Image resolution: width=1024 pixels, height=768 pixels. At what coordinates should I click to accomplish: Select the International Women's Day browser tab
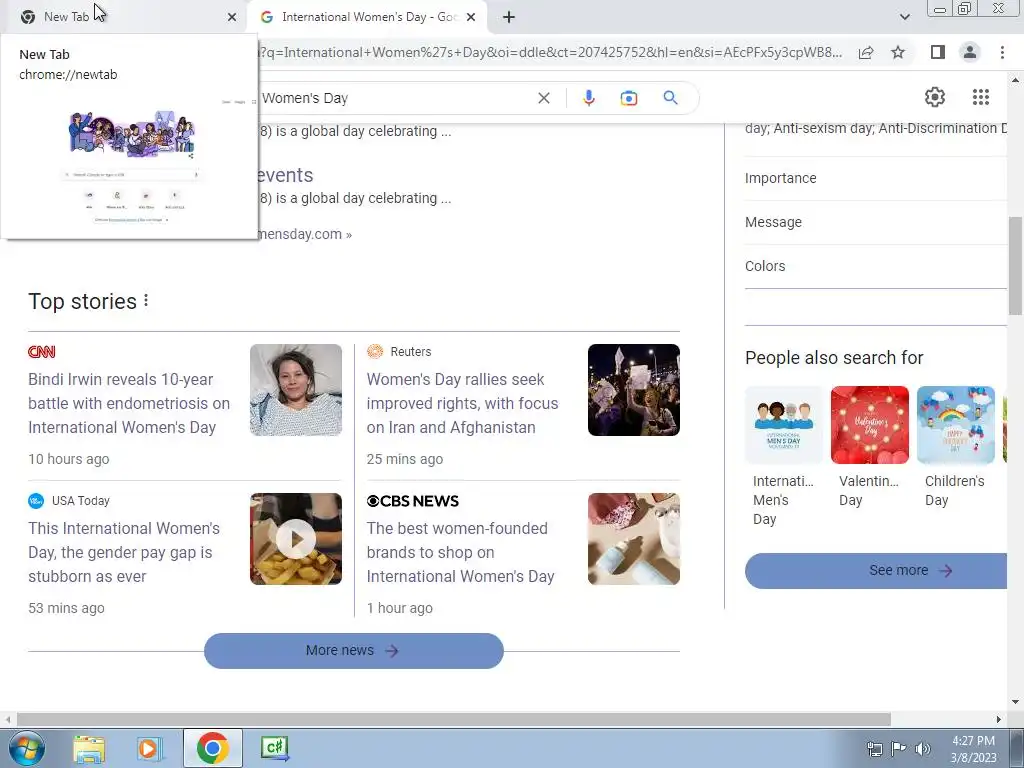coord(359,17)
